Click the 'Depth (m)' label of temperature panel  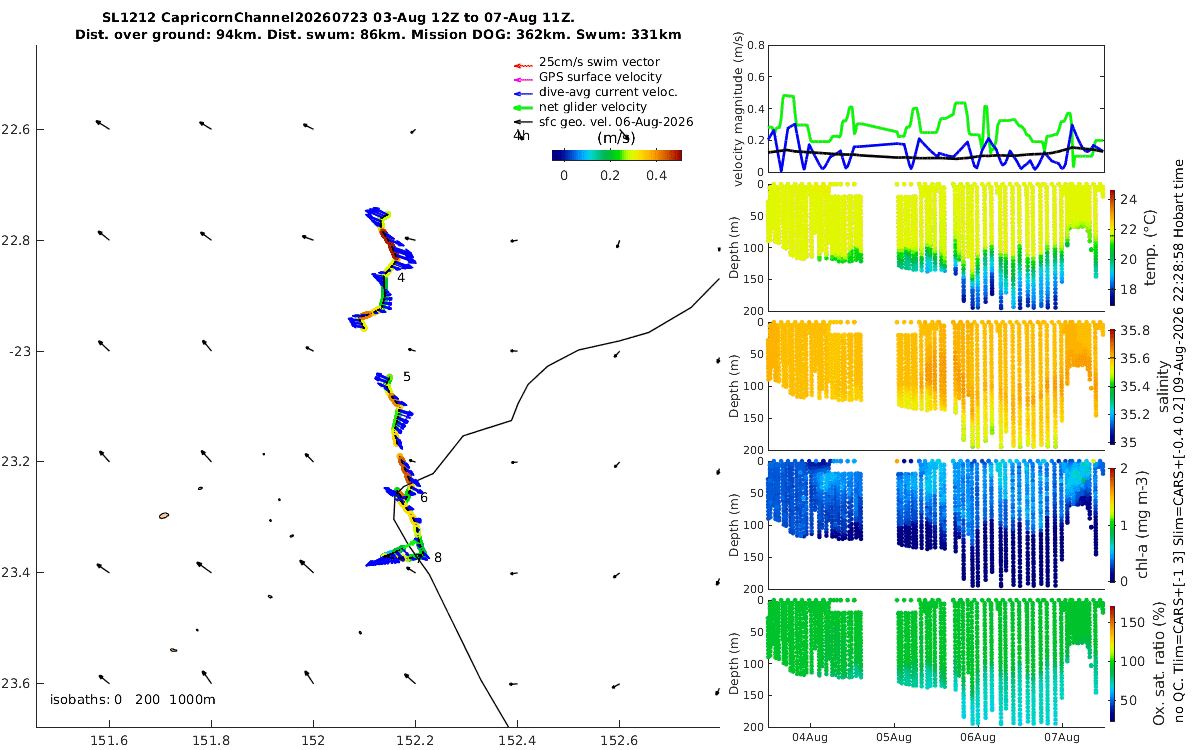tap(734, 247)
